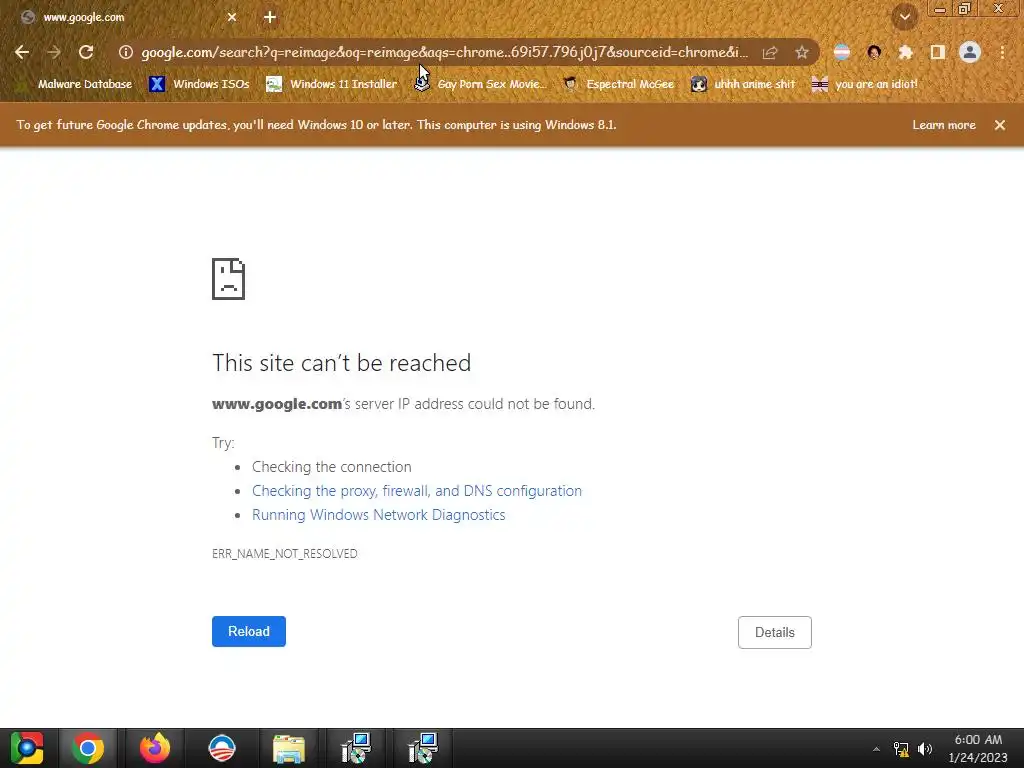Image resolution: width=1024 pixels, height=768 pixels.
Task: Open a new tab with plus button
Action: pos(270,18)
